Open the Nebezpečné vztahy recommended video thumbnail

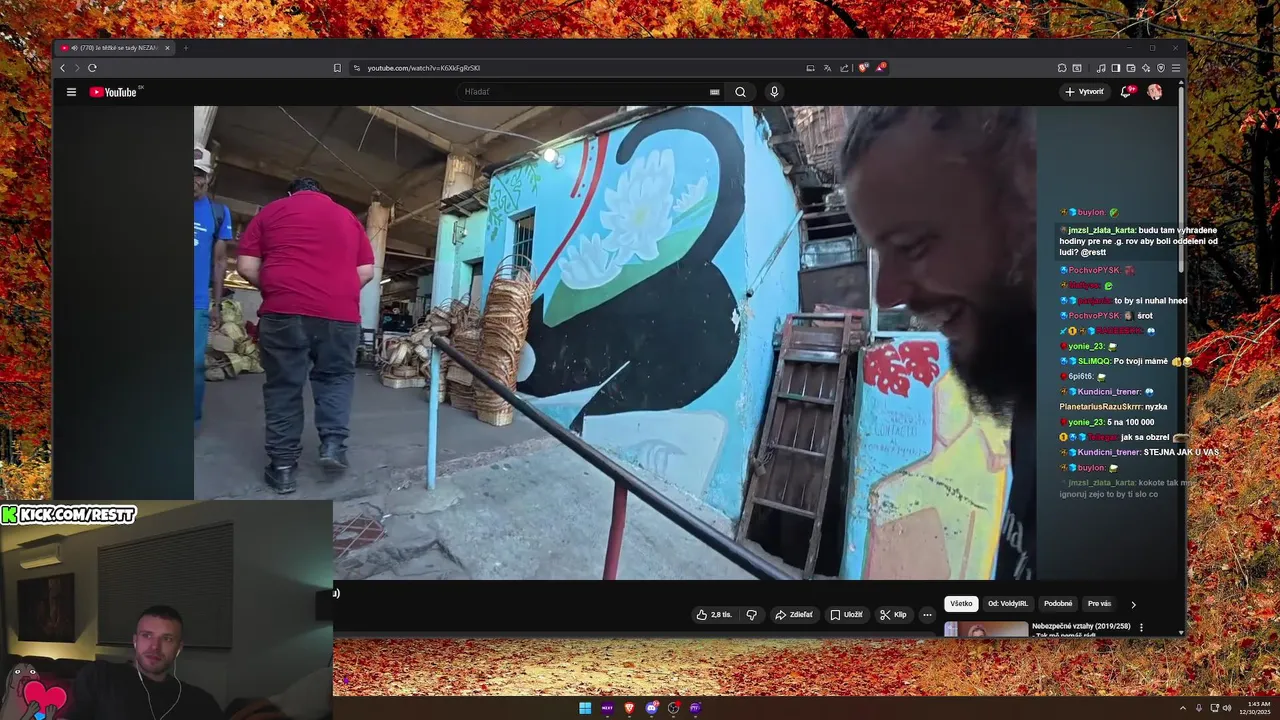[986, 629]
